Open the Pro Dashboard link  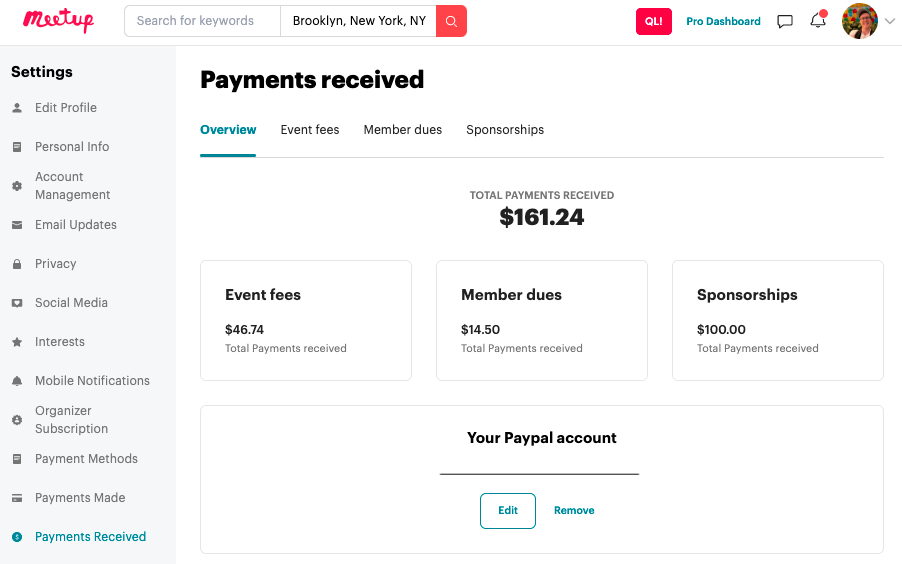(x=723, y=21)
